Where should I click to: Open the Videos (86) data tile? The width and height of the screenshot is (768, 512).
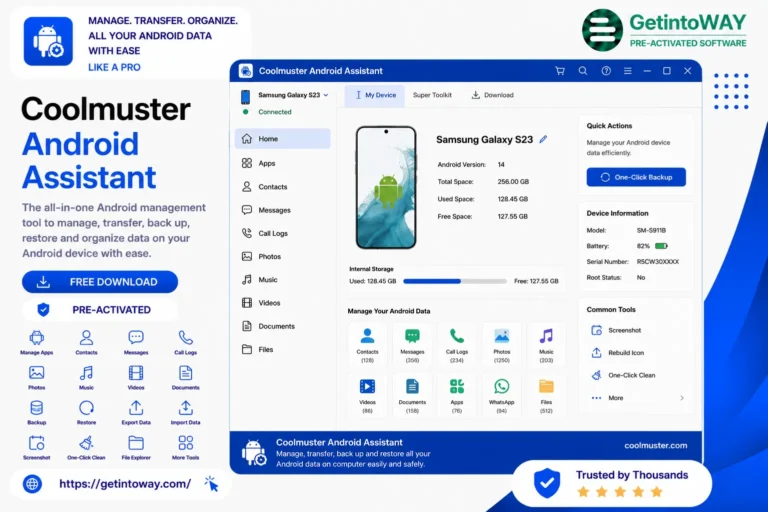pyautogui.click(x=367, y=395)
